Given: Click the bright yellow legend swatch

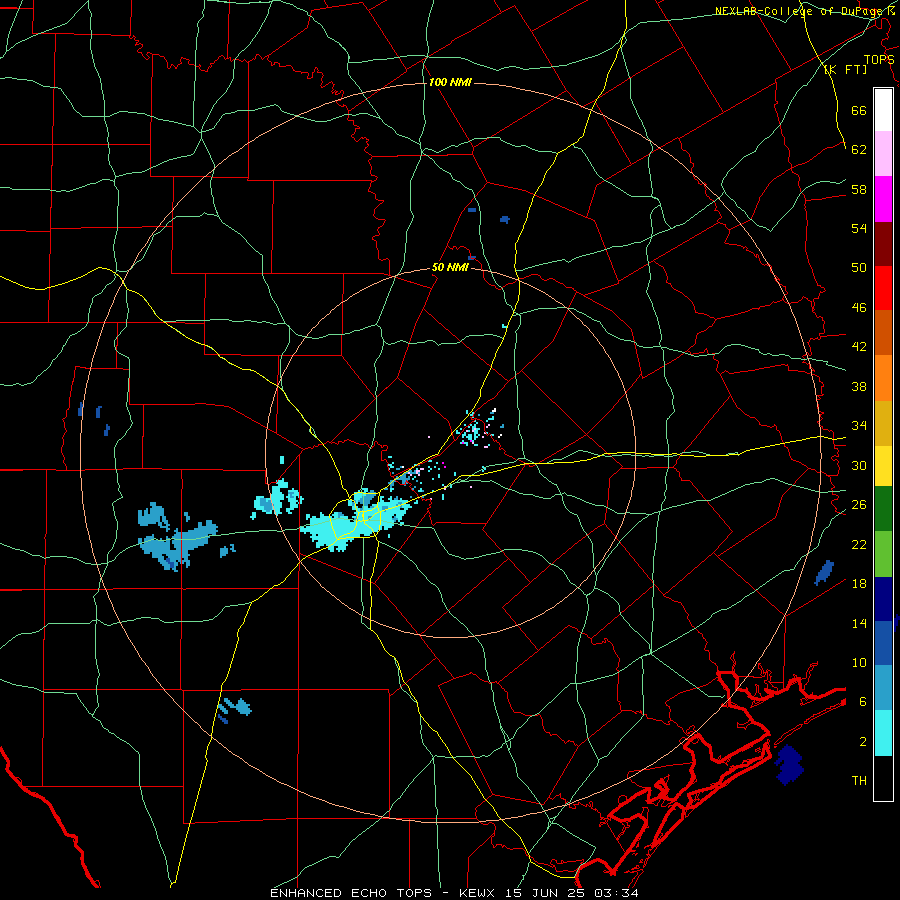Looking at the screenshot, I should [883, 465].
